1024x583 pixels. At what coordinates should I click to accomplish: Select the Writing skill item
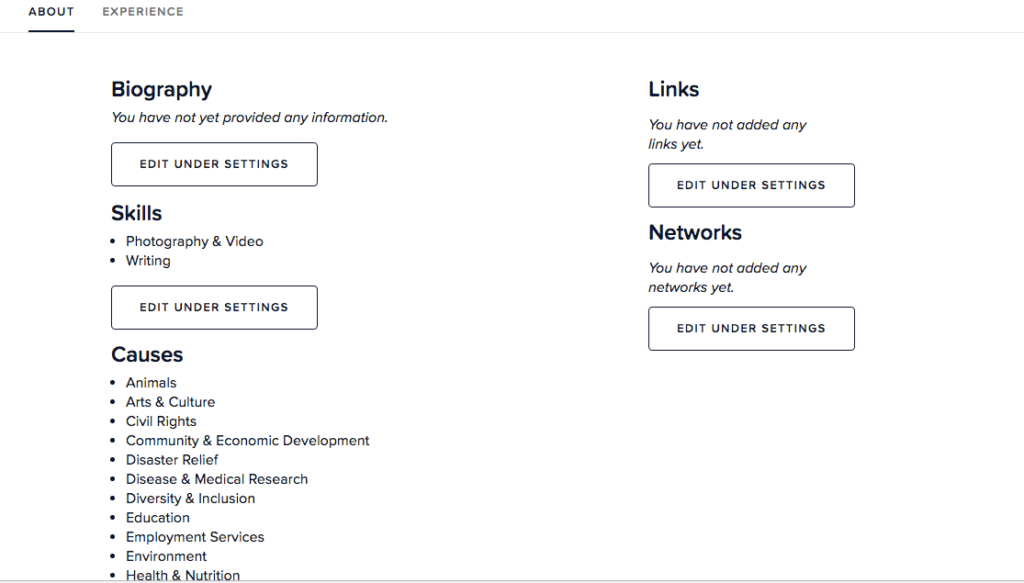tap(148, 260)
